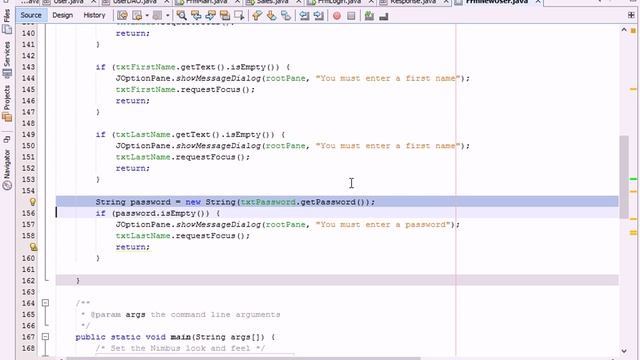
Task: Jump to Previous Bookmark icon
Action: coord(257,16)
